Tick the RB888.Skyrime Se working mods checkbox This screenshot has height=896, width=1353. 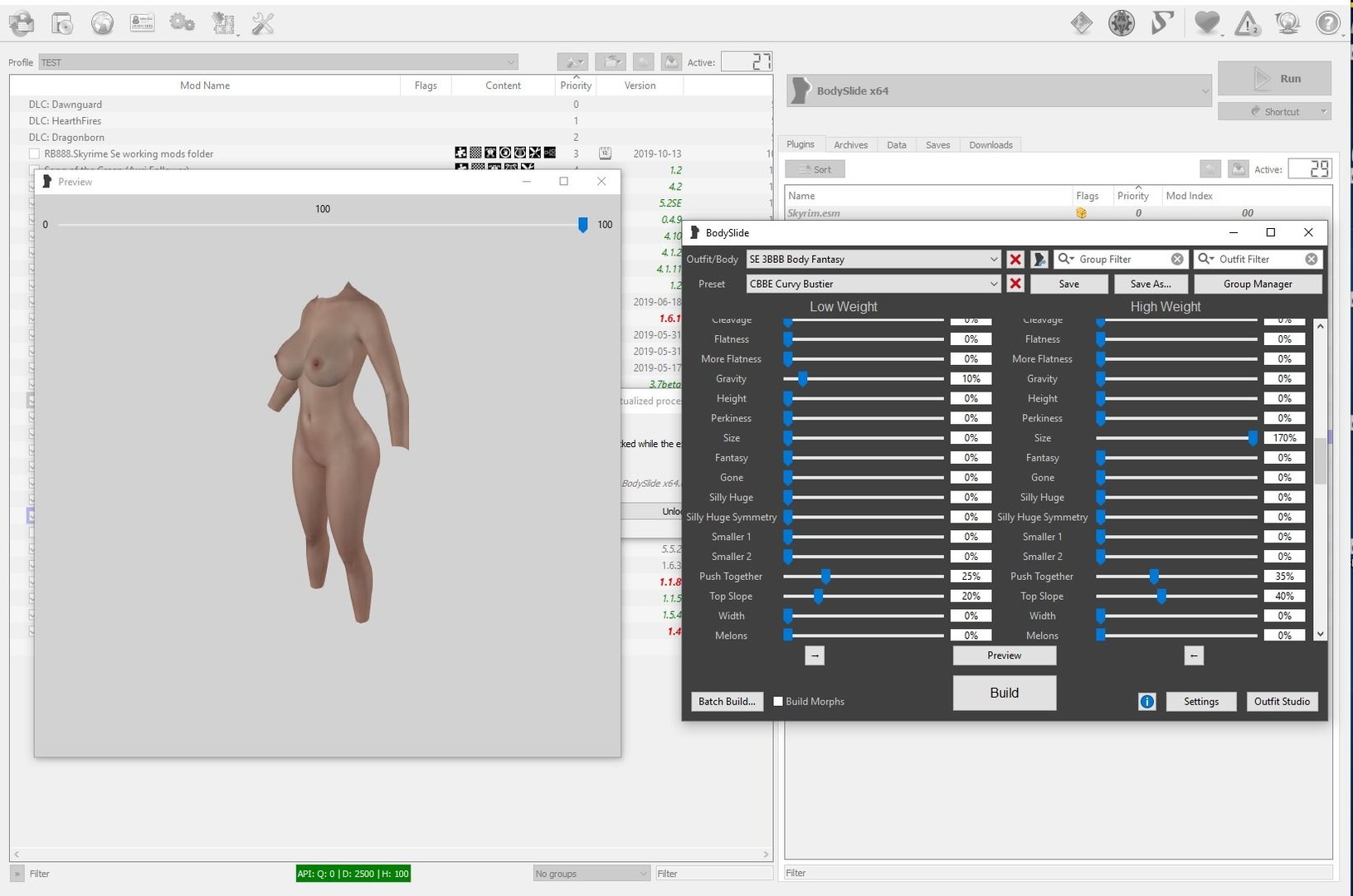coord(34,154)
